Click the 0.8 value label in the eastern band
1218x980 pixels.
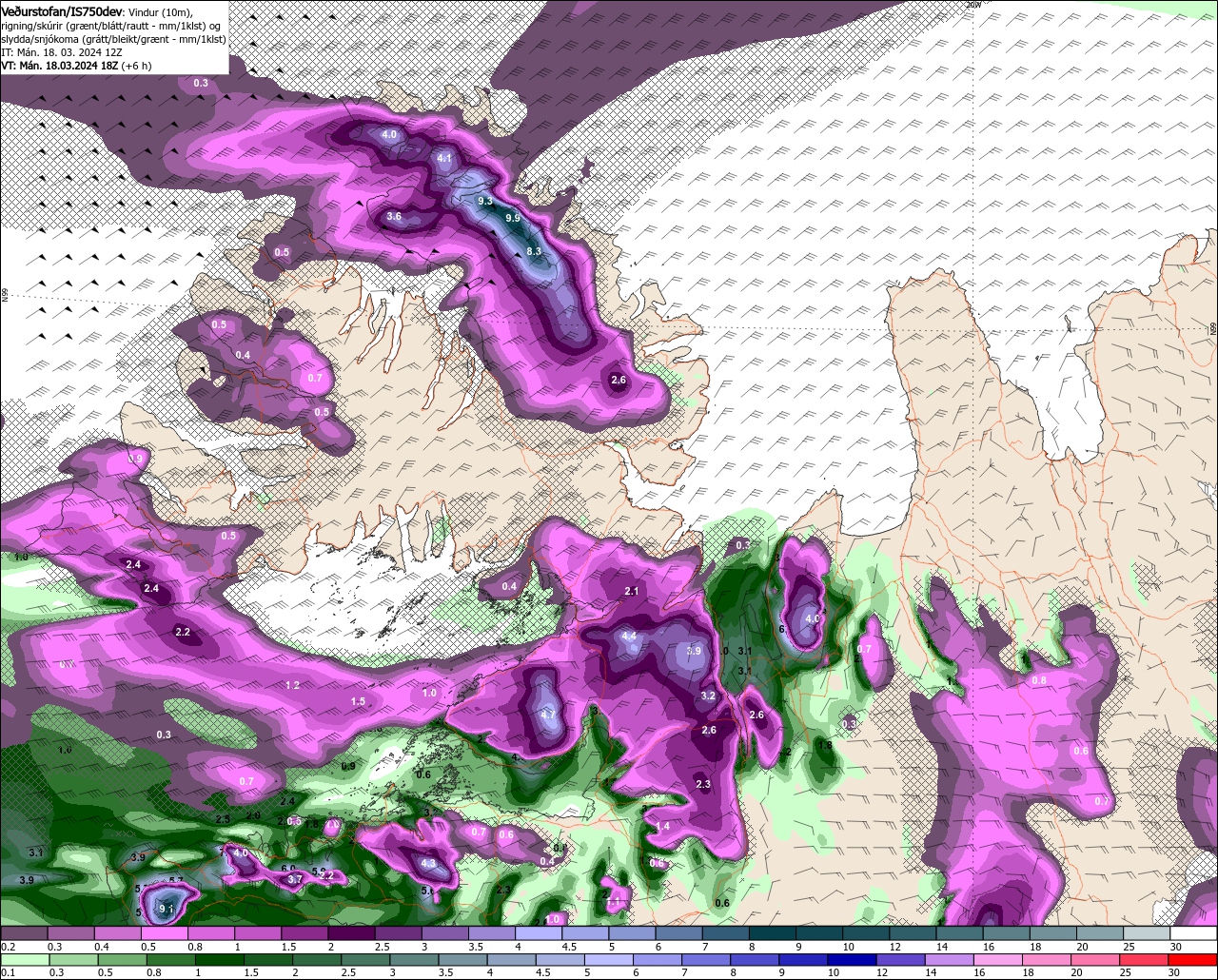1039,680
